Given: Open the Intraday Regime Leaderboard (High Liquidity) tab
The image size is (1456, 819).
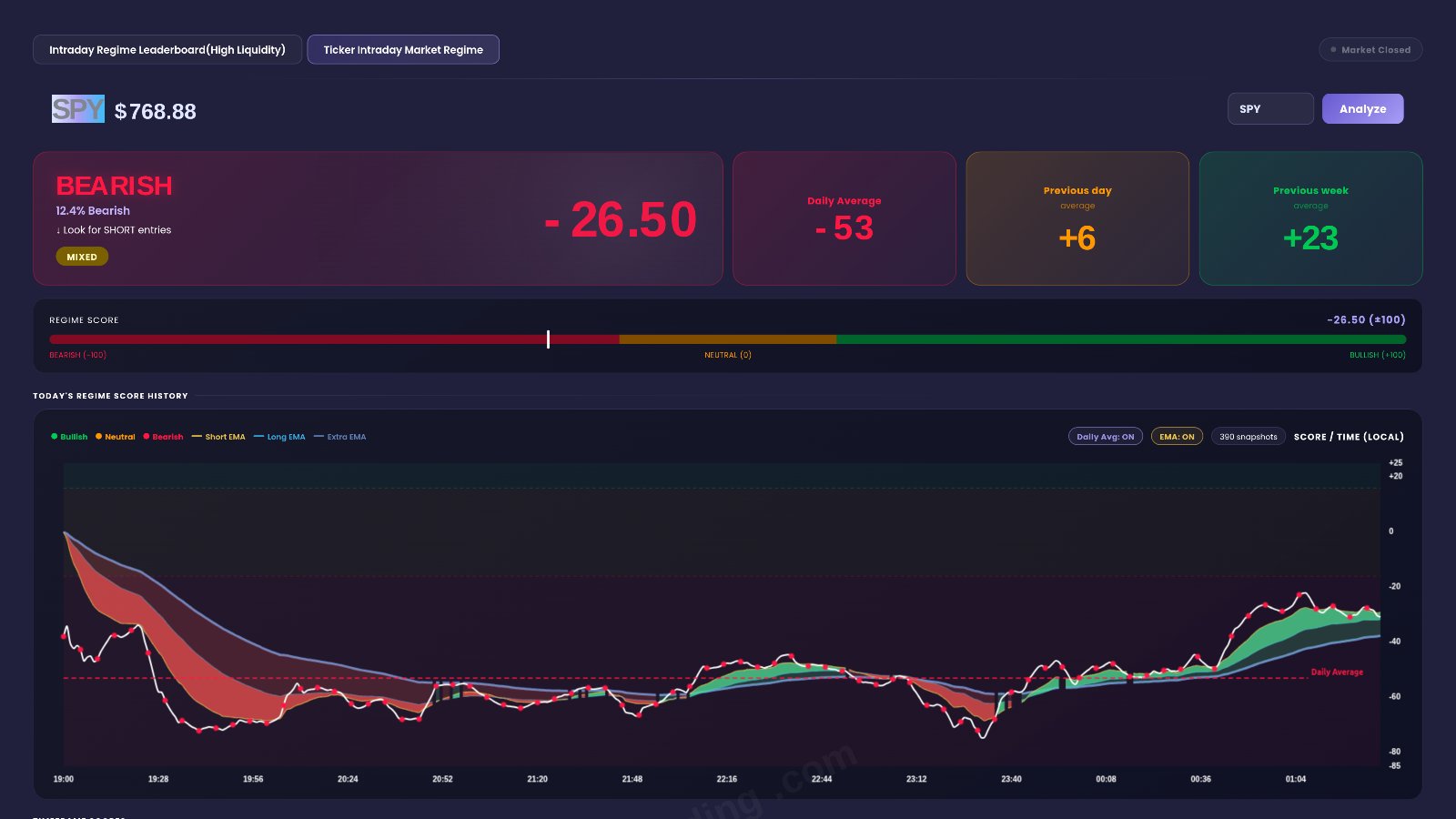Looking at the screenshot, I should [167, 50].
